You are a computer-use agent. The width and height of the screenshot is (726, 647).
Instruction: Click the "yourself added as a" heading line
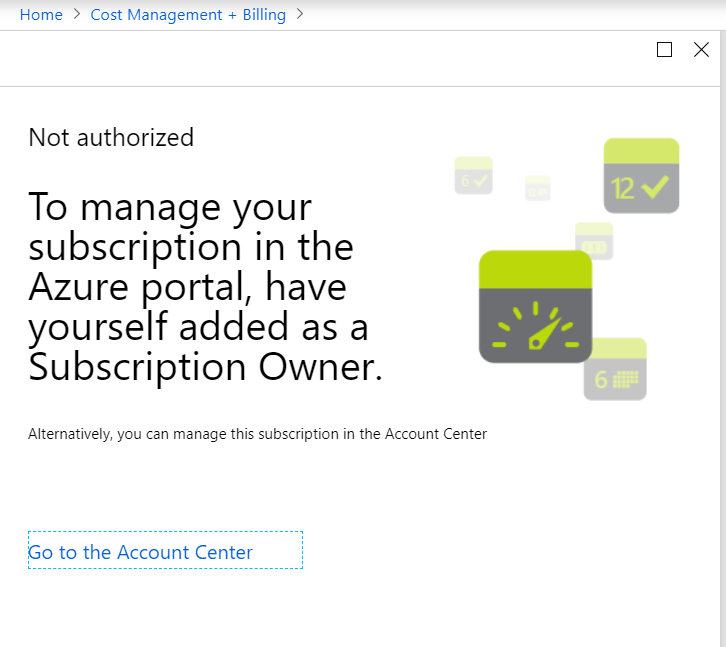(198, 328)
